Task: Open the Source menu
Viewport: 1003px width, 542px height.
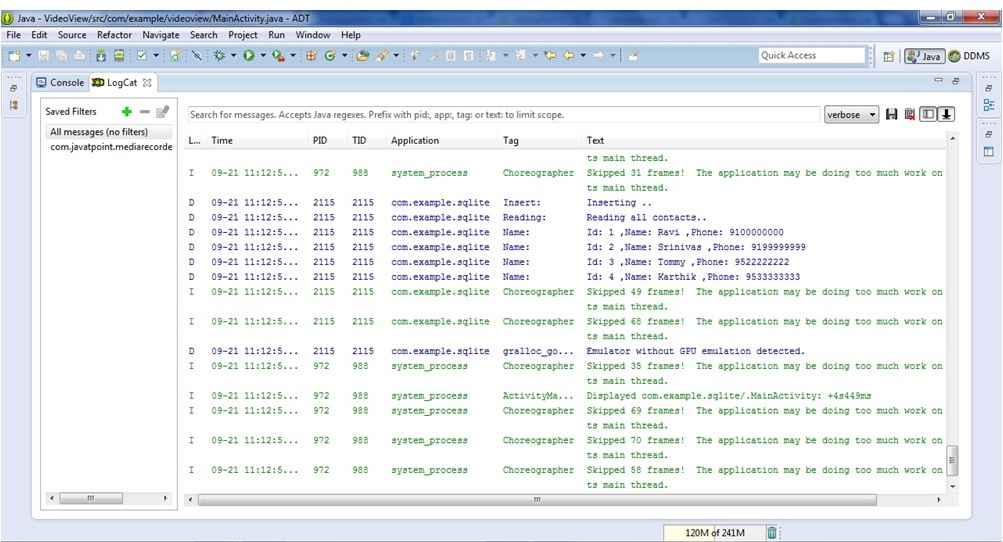Action: [x=72, y=35]
